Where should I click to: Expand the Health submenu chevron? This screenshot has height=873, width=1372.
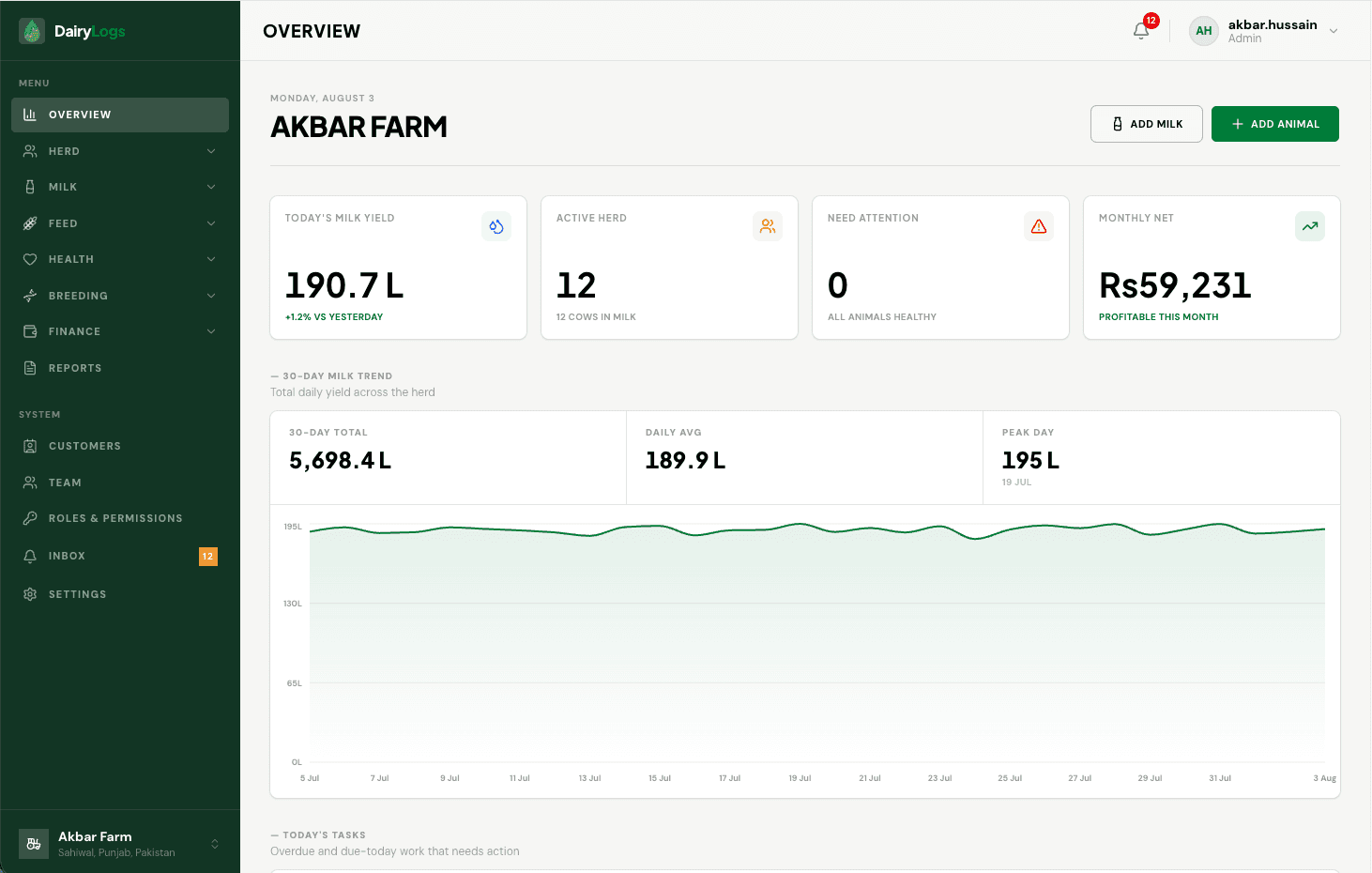211,259
